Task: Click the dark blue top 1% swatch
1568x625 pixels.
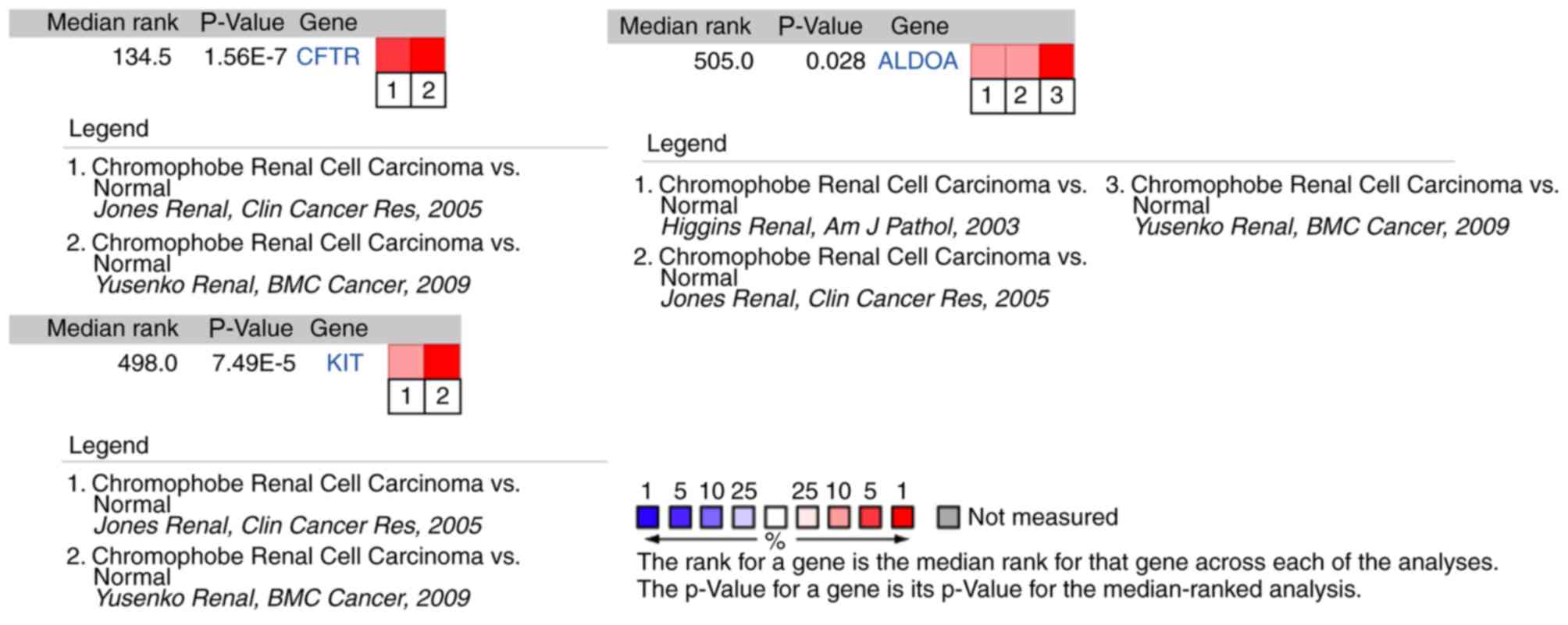Action: click(x=647, y=517)
